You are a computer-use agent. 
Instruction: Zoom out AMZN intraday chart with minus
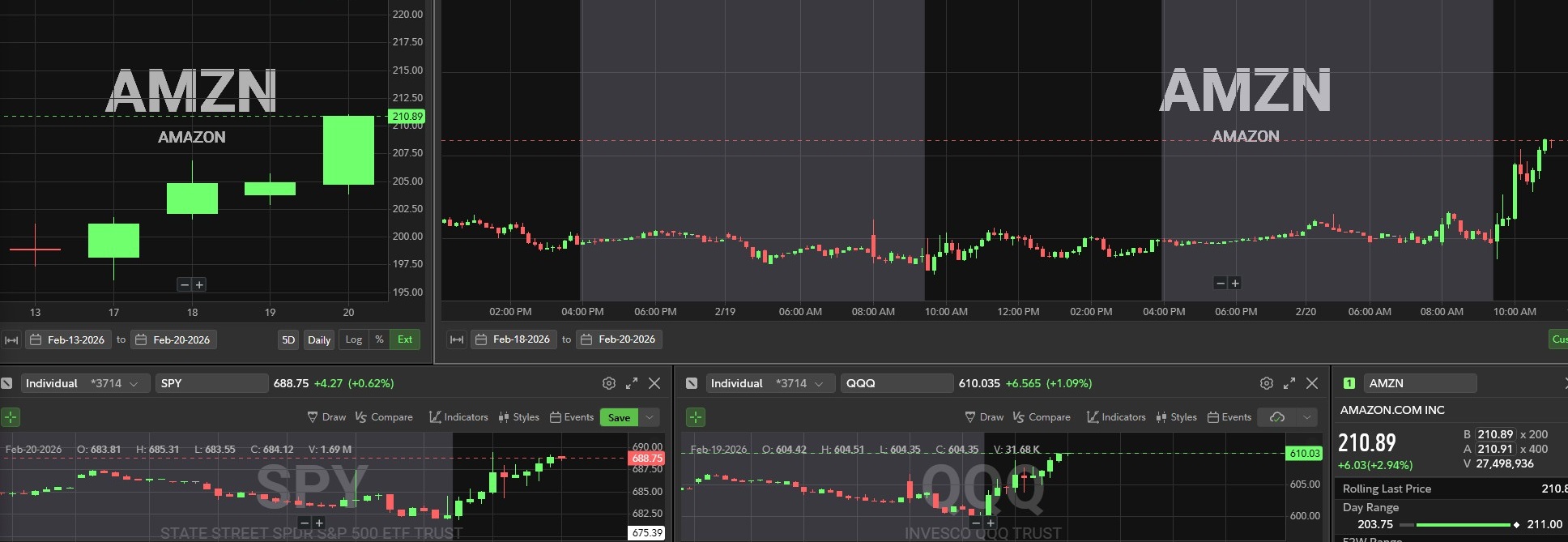point(1221,283)
